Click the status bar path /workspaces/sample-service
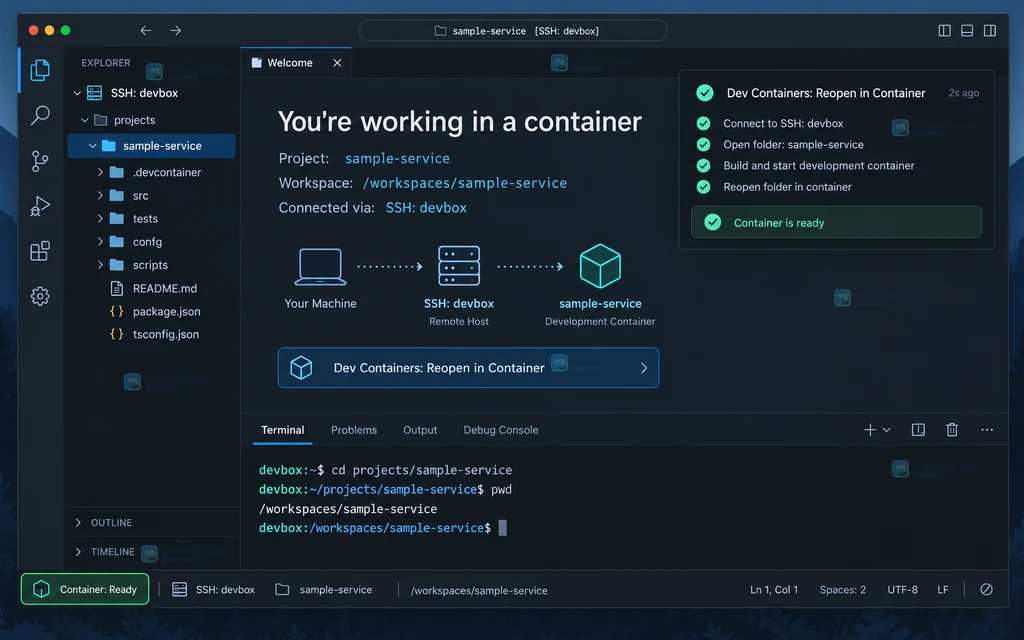The width and height of the screenshot is (1024, 640). click(x=479, y=590)
